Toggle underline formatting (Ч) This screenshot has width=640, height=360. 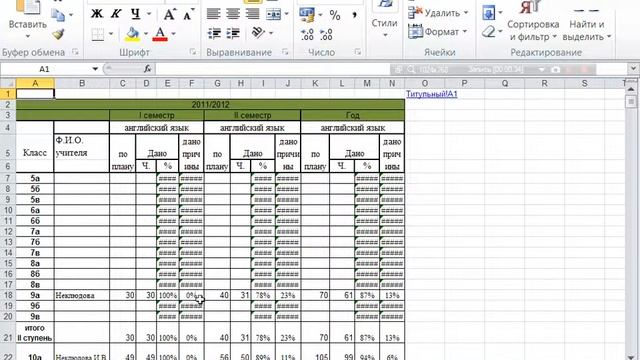coord(136,14)
